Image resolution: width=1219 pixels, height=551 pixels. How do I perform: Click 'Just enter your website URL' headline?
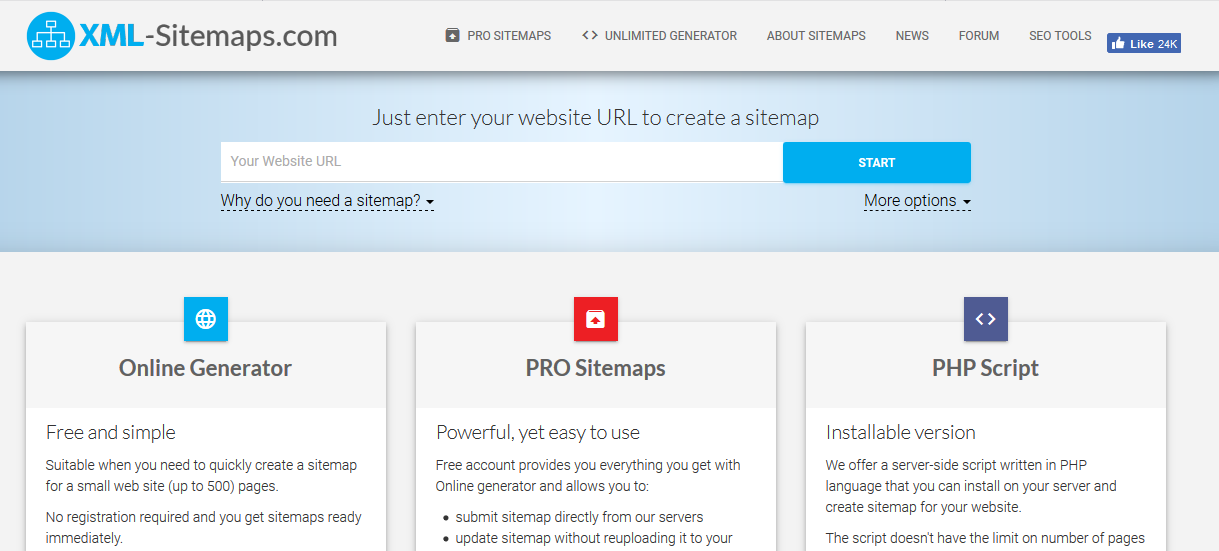(x=596, y=118)
